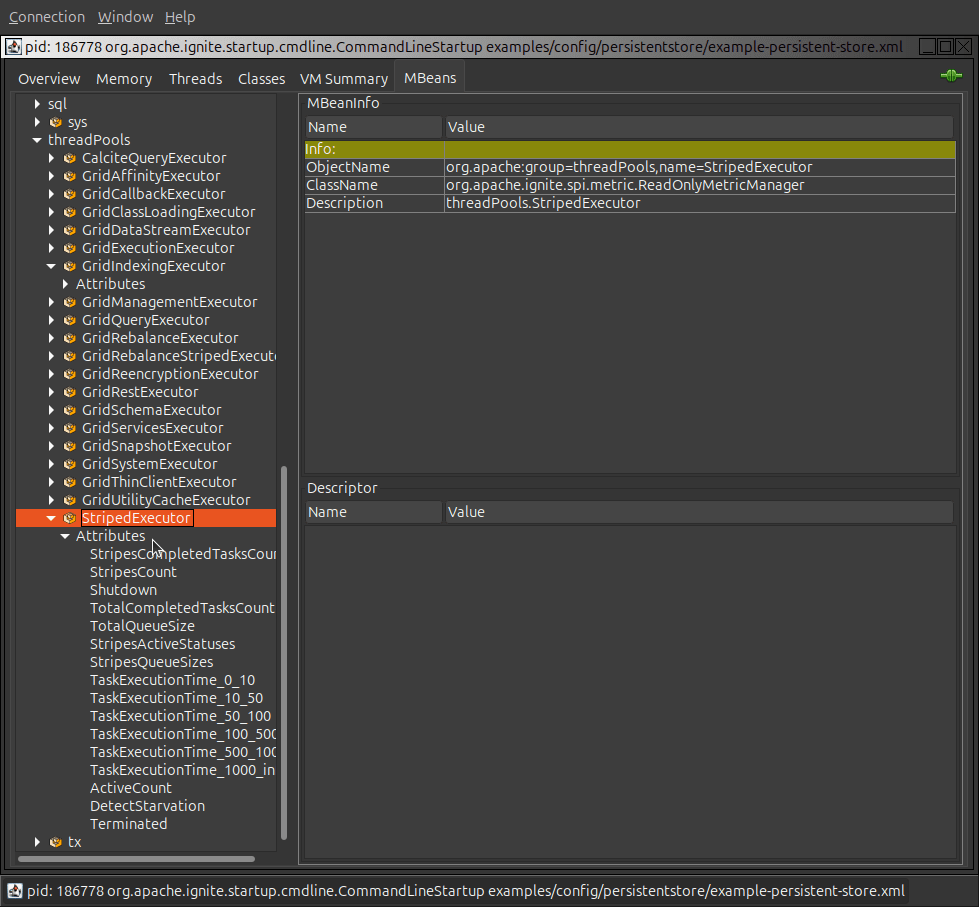Click the GridServicesExecutor bean icon
979x907 pixels.
click(x=70, y=428)
